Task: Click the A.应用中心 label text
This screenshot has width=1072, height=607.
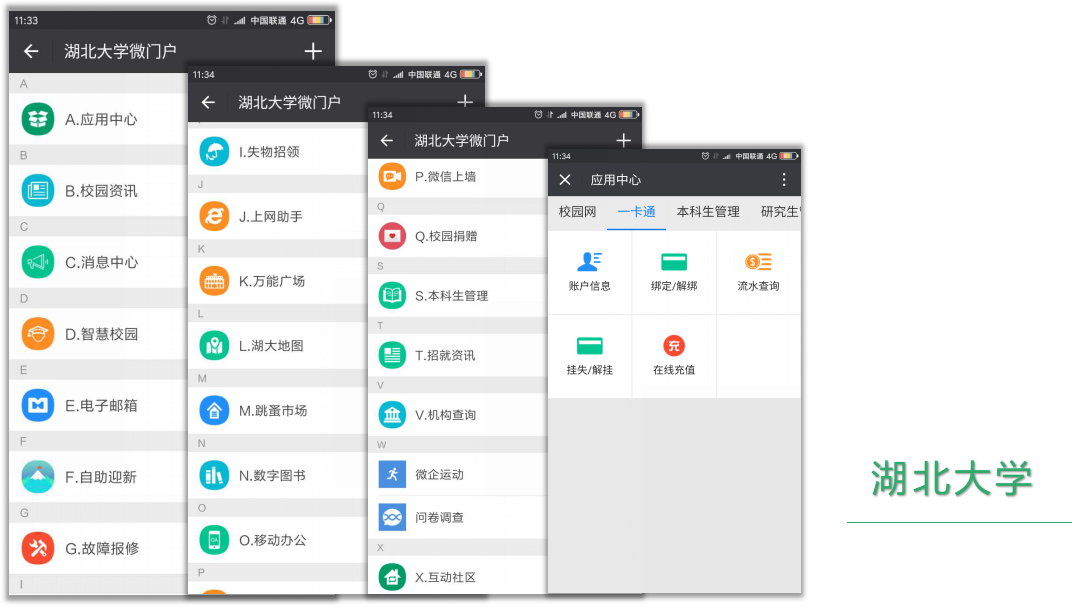Action: [x=101, y=120]
